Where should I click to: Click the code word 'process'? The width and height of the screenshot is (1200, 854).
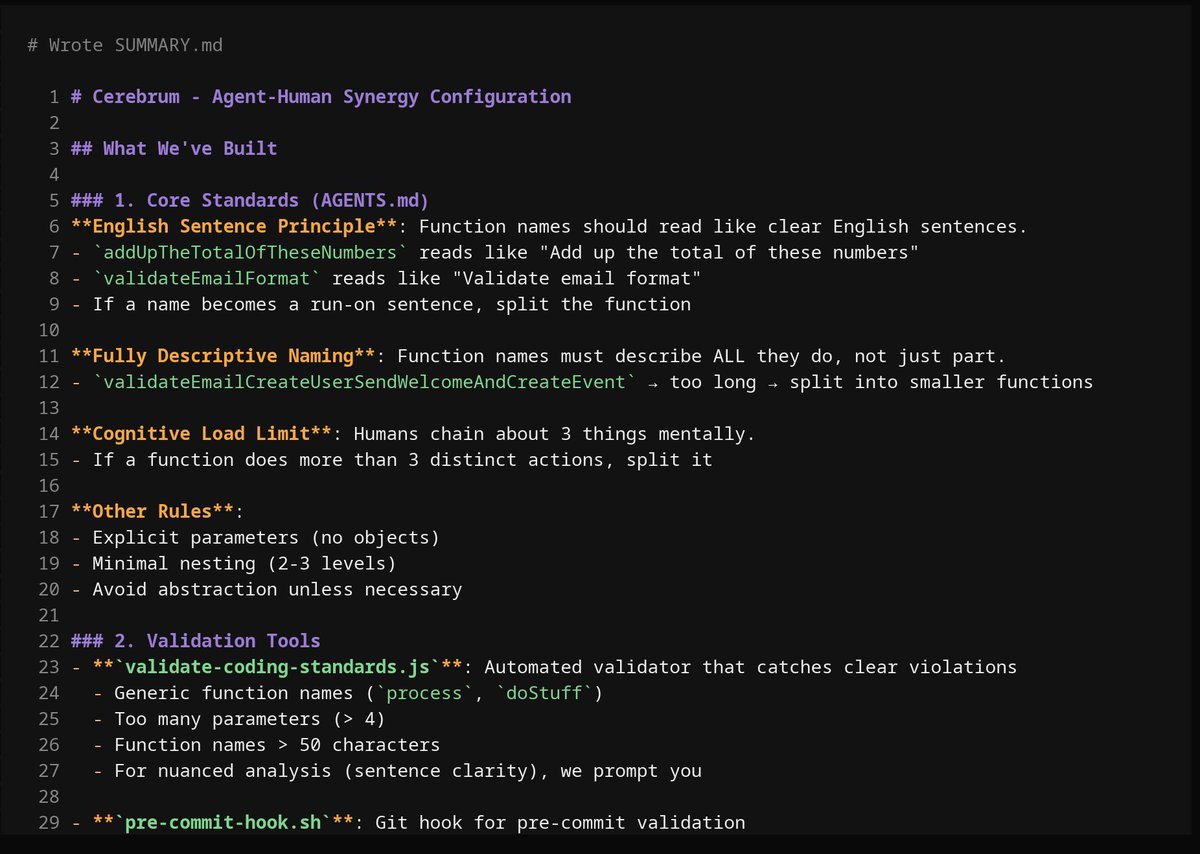[x=424, y=693]
